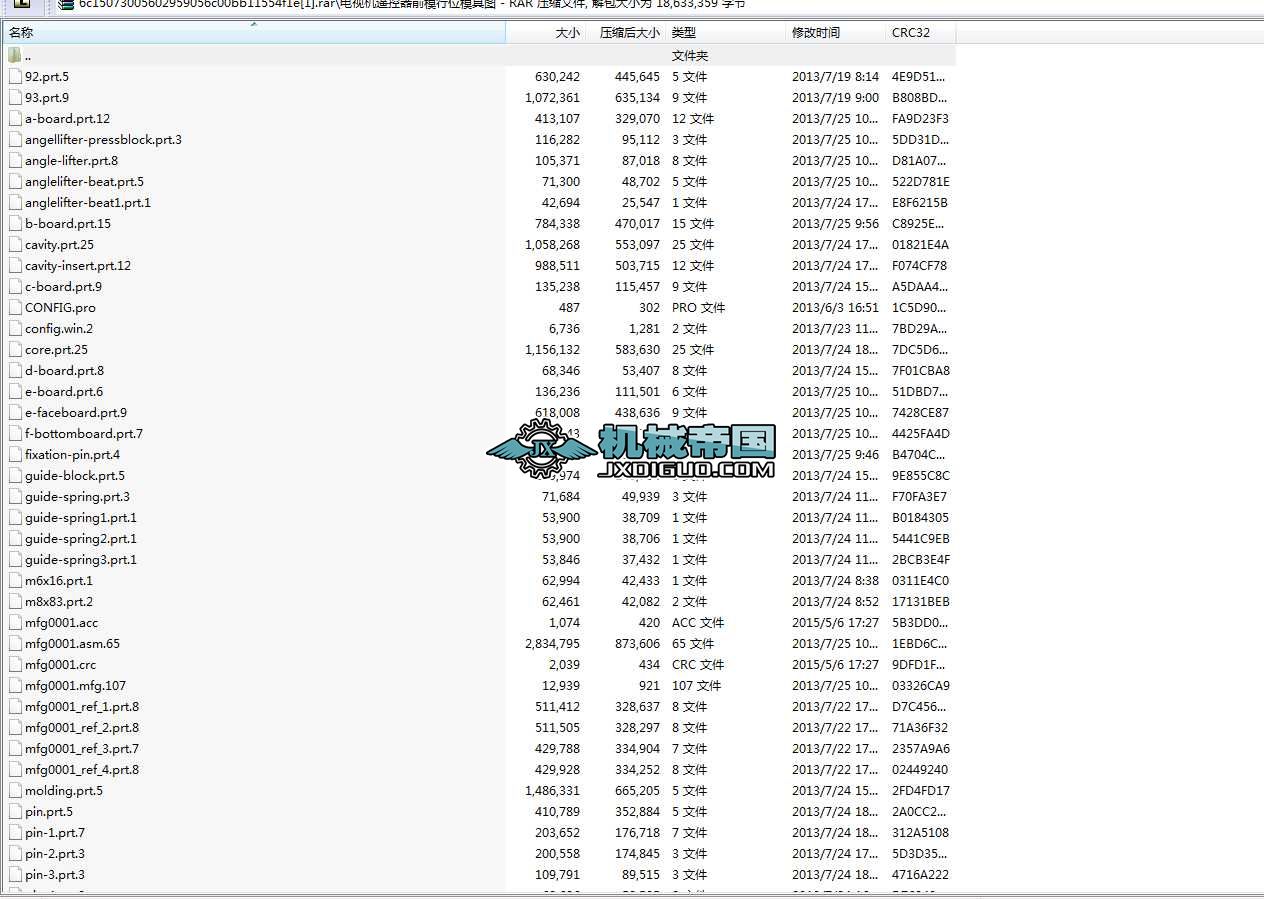The width and height of the screenshot is (1264, 899).
Task: Select the file name guide-spring3.prt.1
Action: [x=81, y=560]
